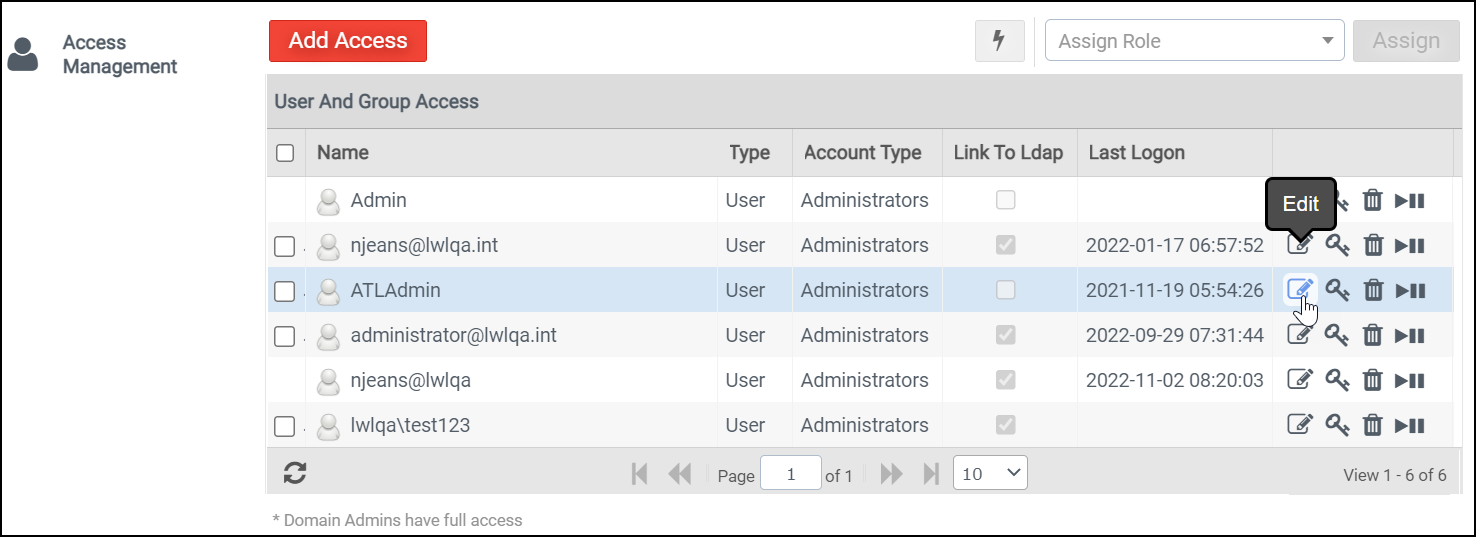The width and height of the screenshot is (1476, 537).
Task: Refresh the access table
Action: [294, 473]
